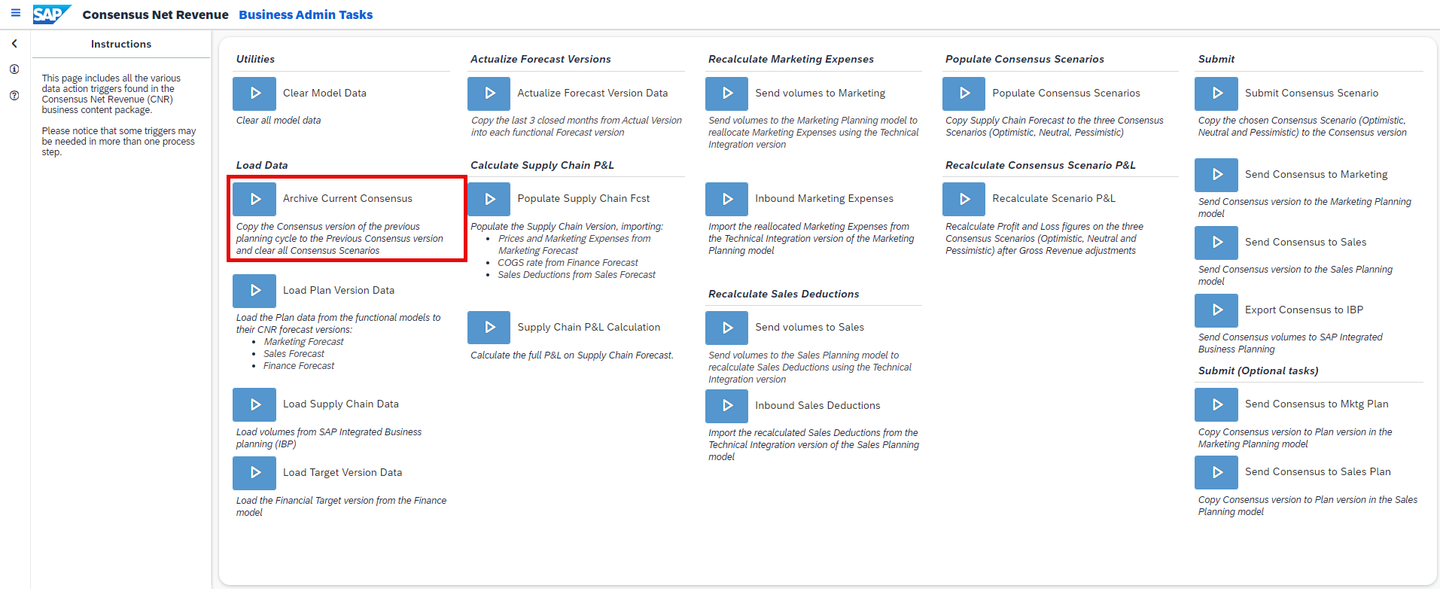The image size is (1440, 589).
Task: Run the Export Consensus to IBP trigger
Action: (x=1216, y=310)
